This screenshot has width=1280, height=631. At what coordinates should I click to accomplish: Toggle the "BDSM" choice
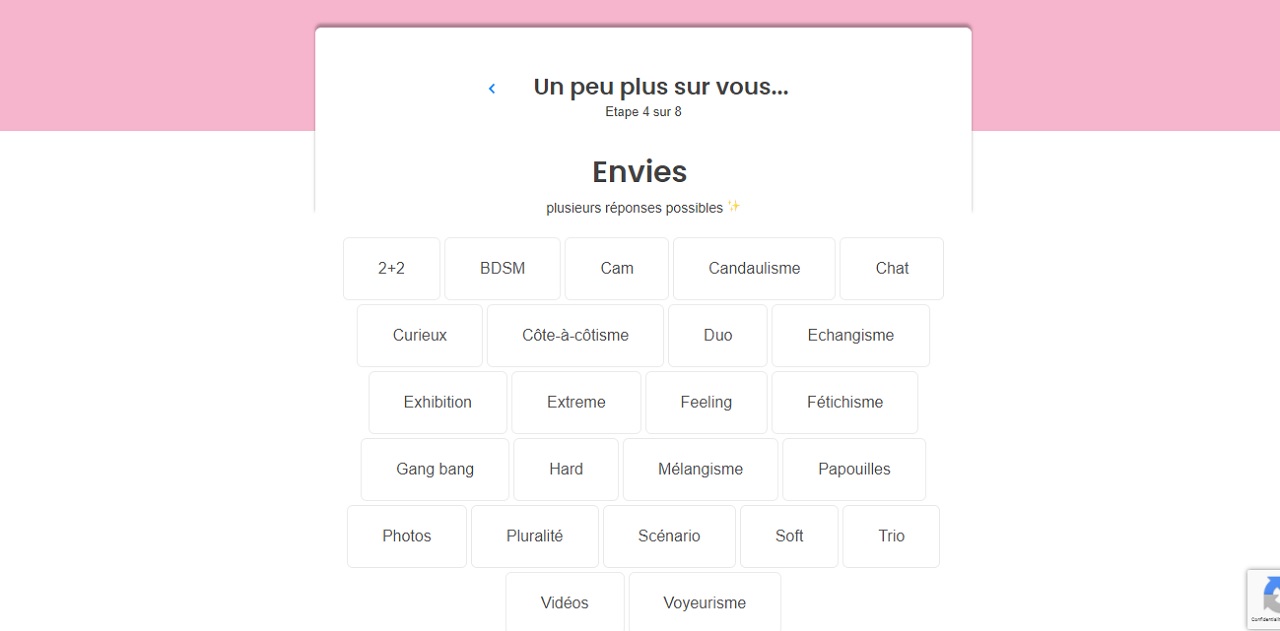pos(502,268)
